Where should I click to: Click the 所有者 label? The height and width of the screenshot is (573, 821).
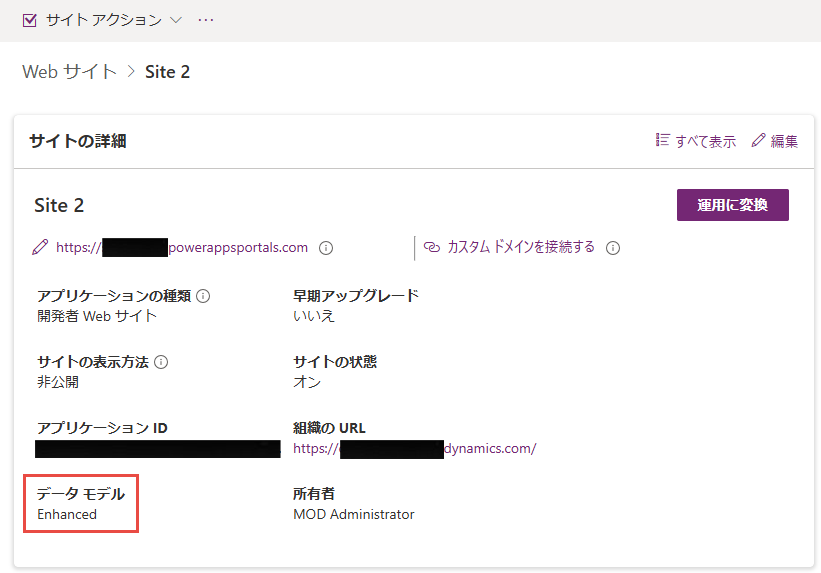point(314,494)
